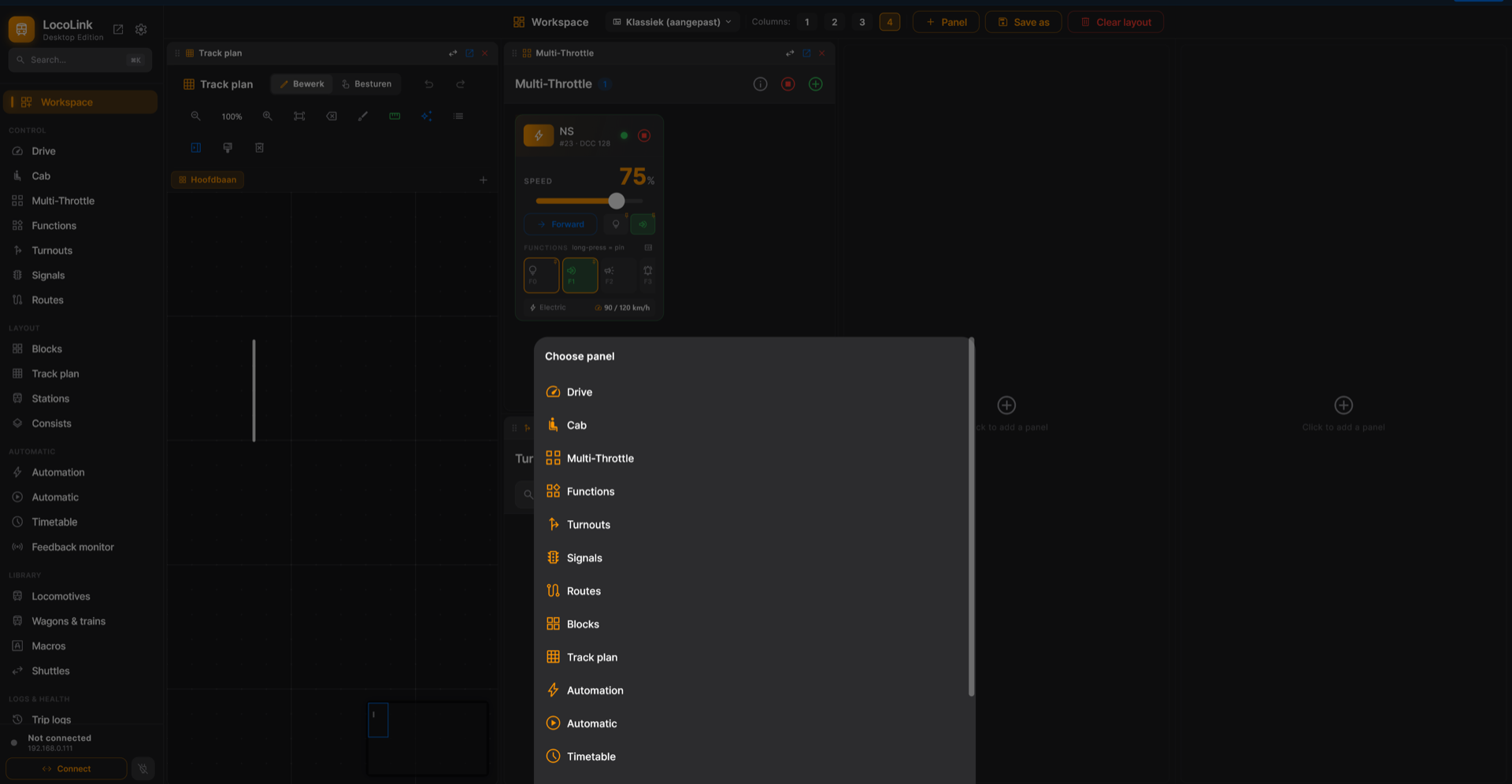Zoom out the track plan
This screenshot has height=784, width=1512.
point(195,116)
